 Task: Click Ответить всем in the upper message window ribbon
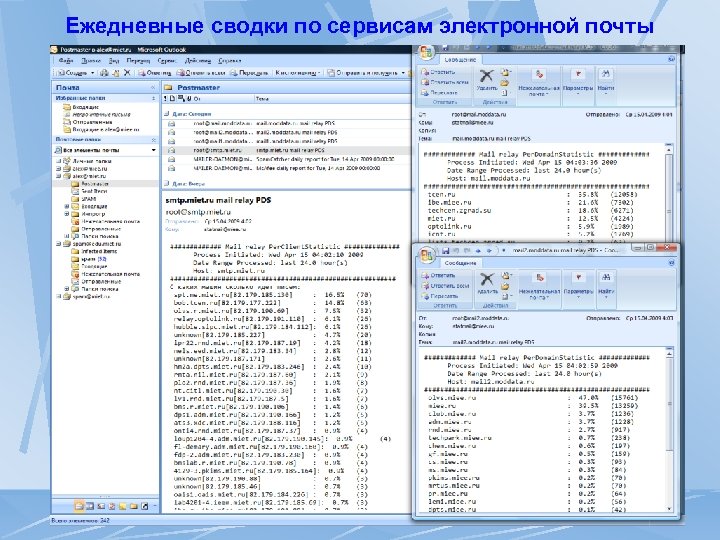(445, 82)
